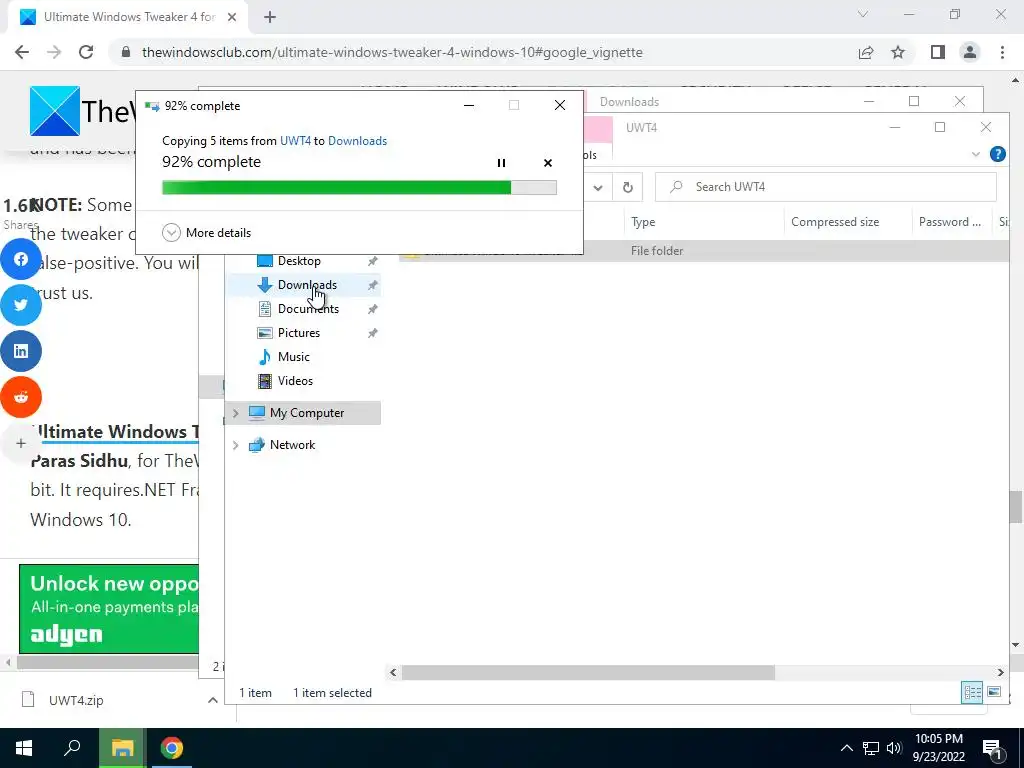1024x768 pixels.
Task: Share the article on Reddit
Action: pyautogui.click(x=21, y=396)
